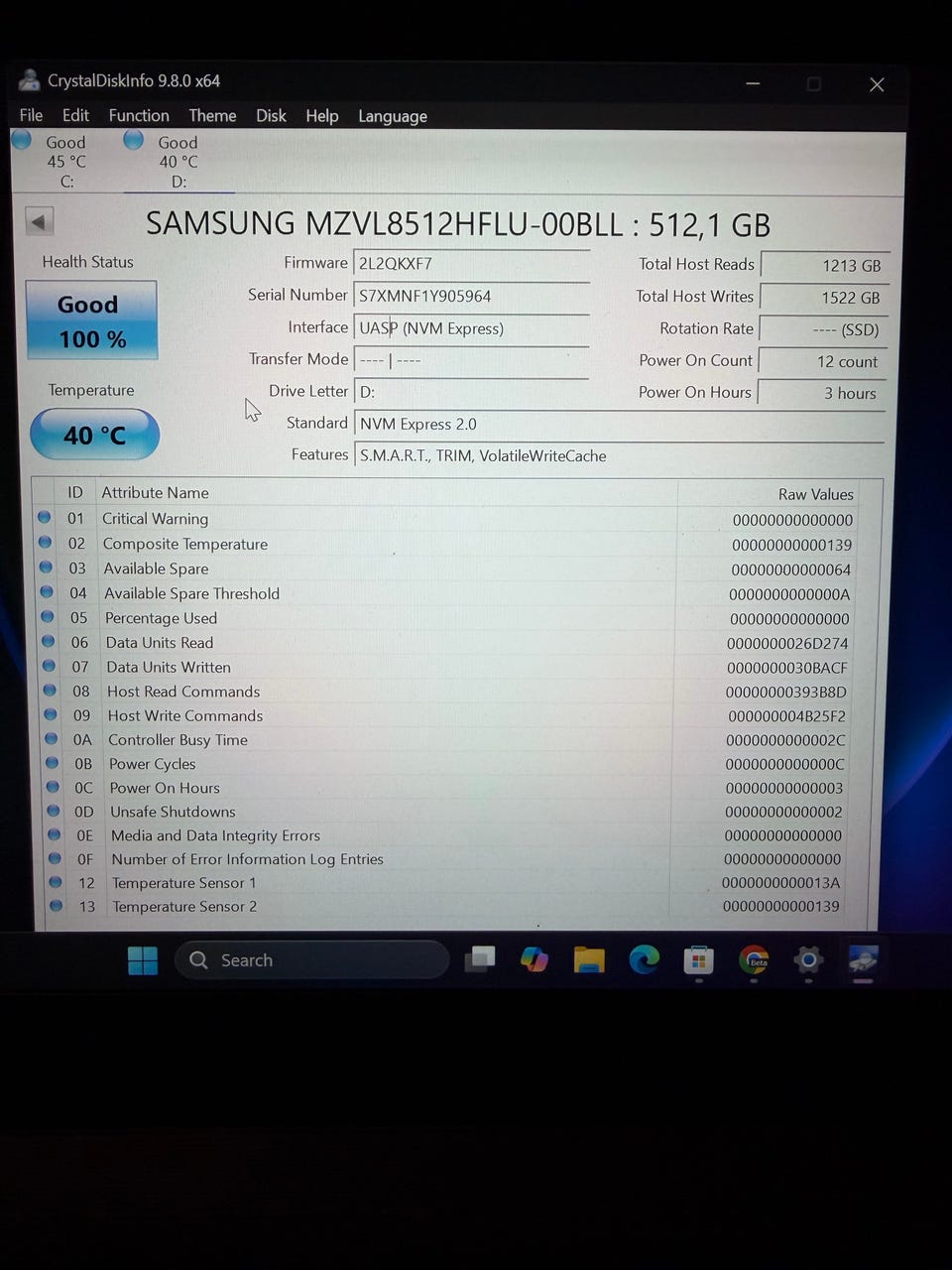
Task: Click the Health Status label
Action: click(87, 262)
